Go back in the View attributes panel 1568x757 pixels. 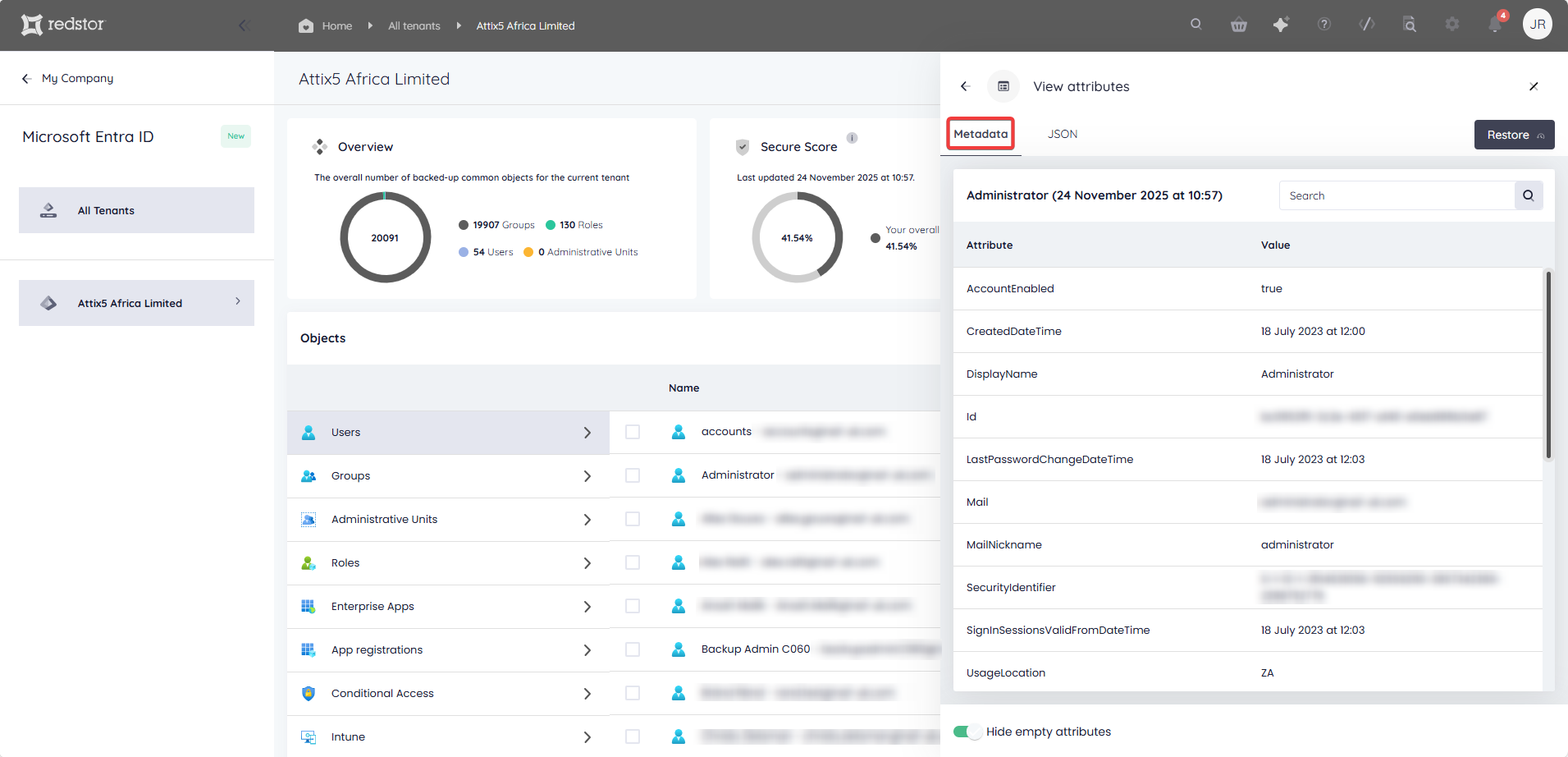[x=966, y=86]
